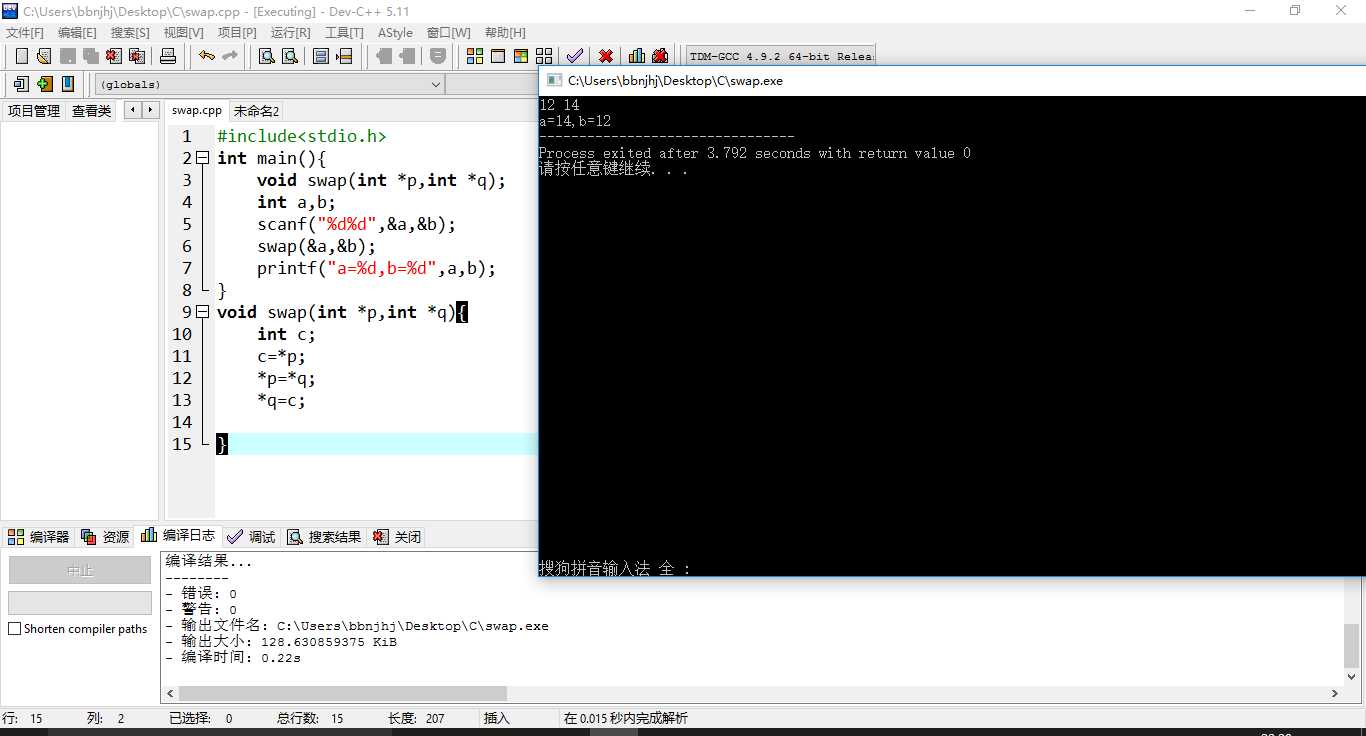Open the 窗口[W] menu
The width and height of the screenshot is (1366, 736).
tap(448, 33)
